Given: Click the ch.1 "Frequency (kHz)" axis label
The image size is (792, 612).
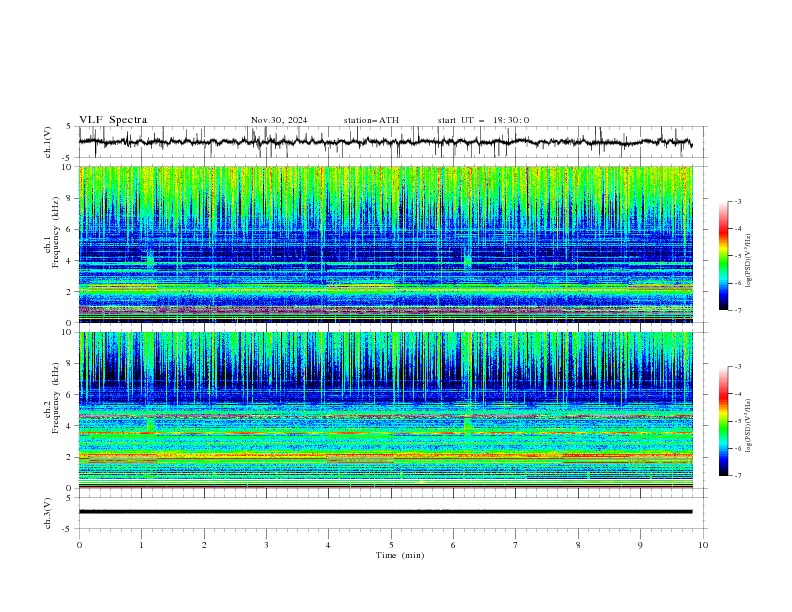Looking at the screenshot, I should point(56,232).
